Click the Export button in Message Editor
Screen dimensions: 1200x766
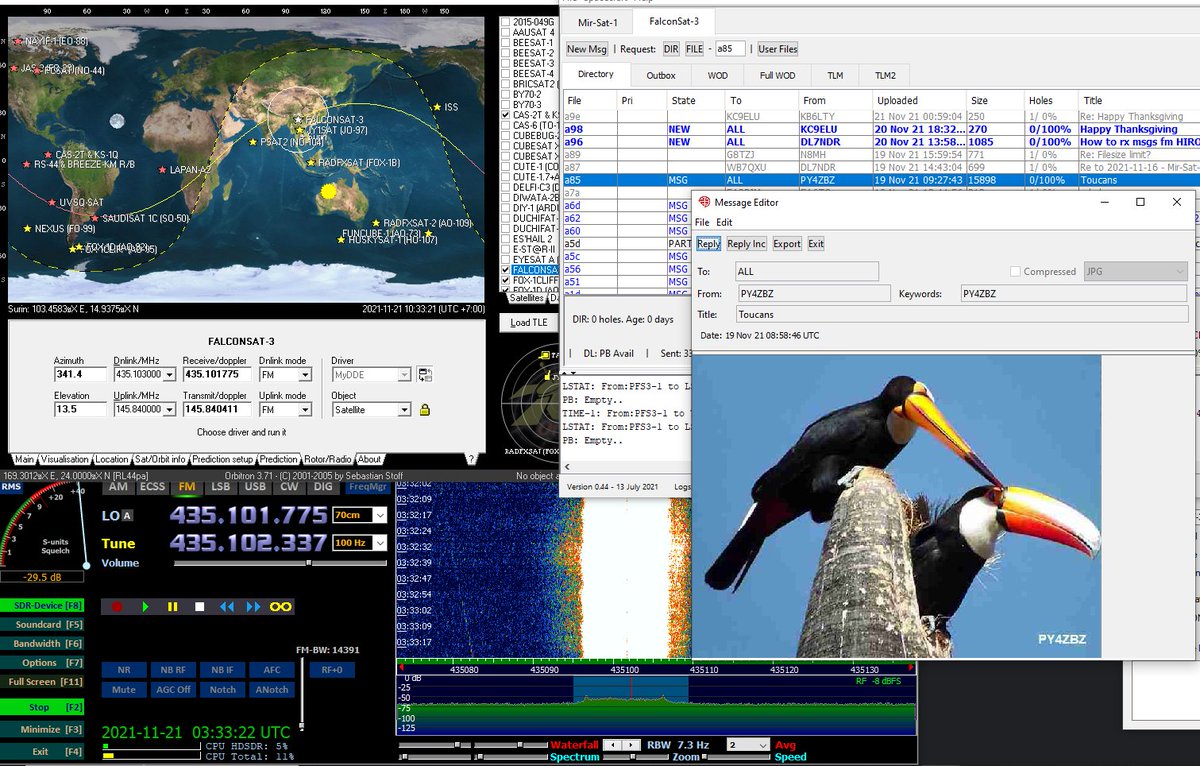pyautogui.click(x=787, y=244)
